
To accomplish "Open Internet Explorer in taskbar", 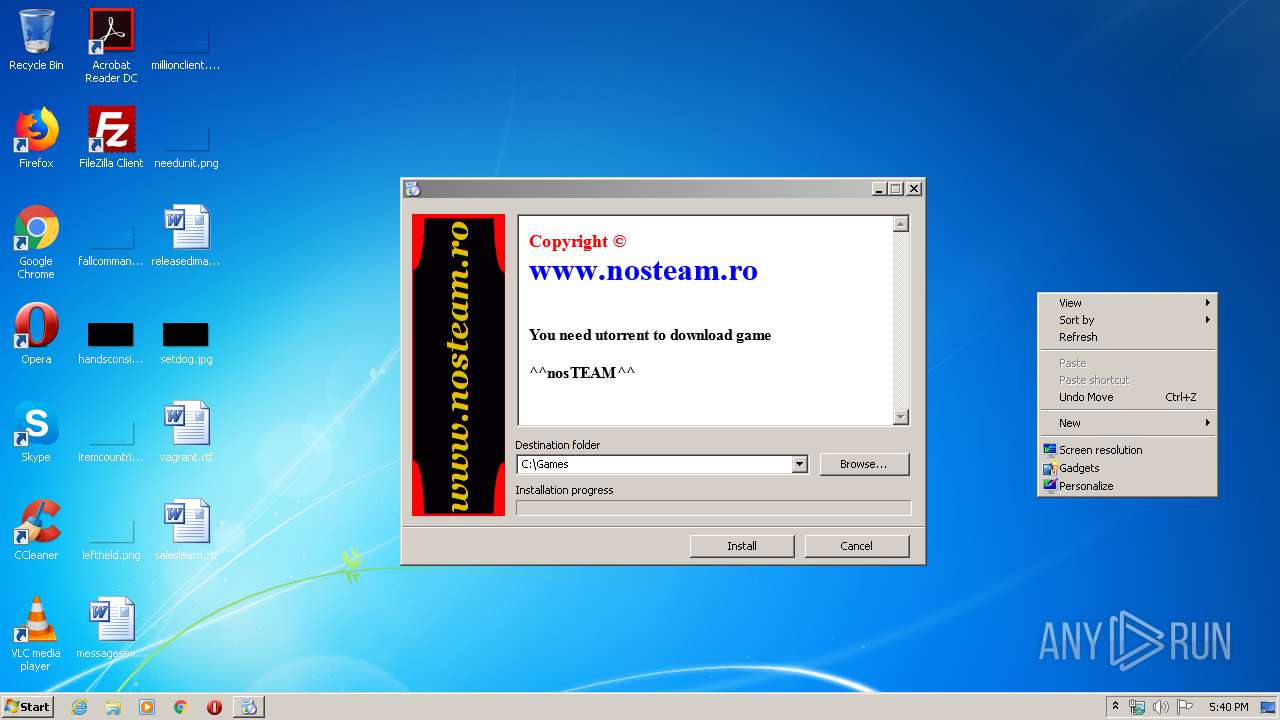I will 79,707.
